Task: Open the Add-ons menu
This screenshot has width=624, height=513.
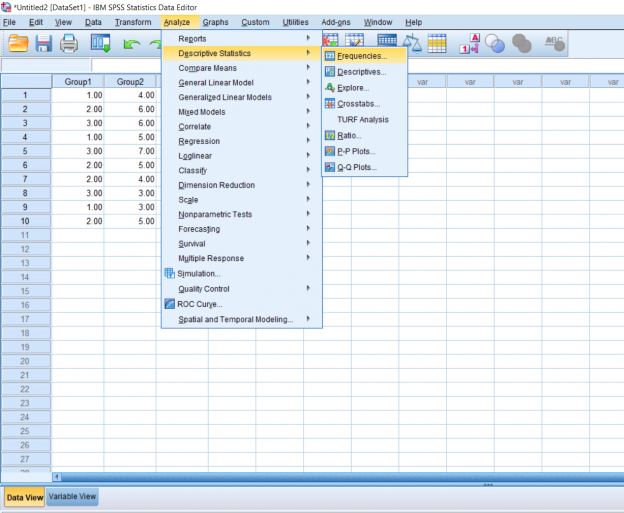Action: (336, 22)
